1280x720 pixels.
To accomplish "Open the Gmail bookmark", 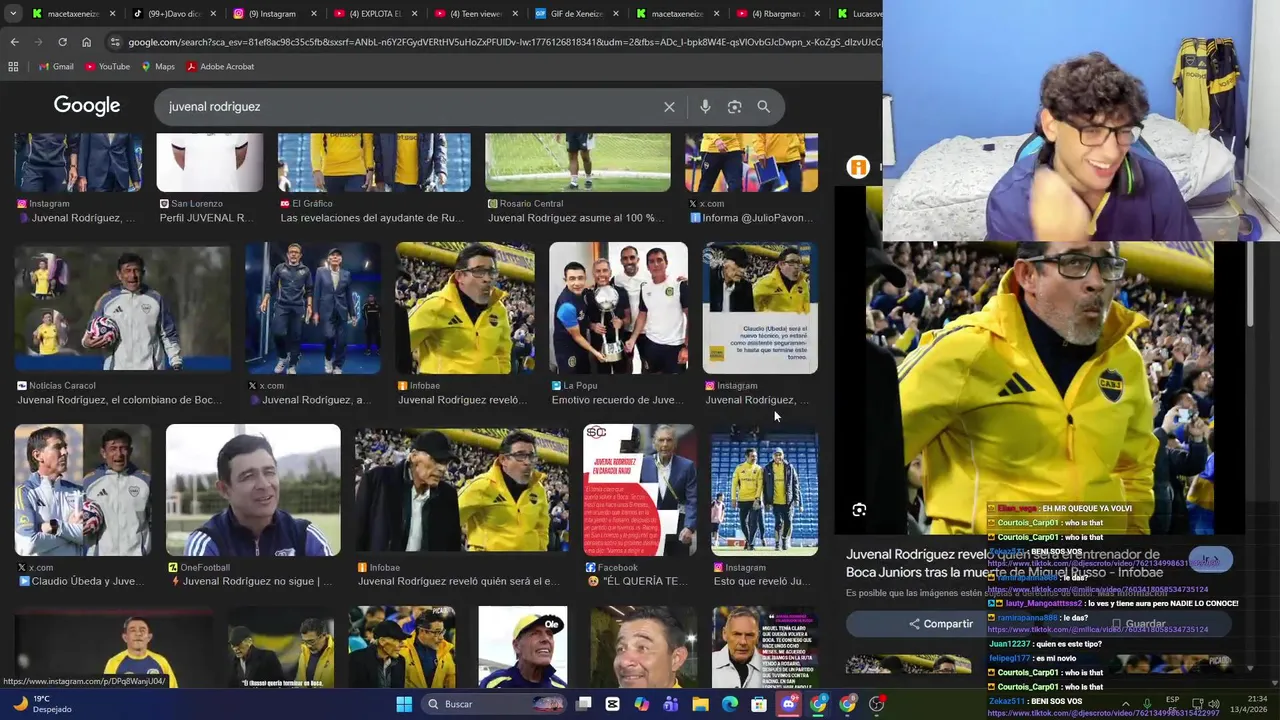I will pyautogui.click(x=56, y=66).
